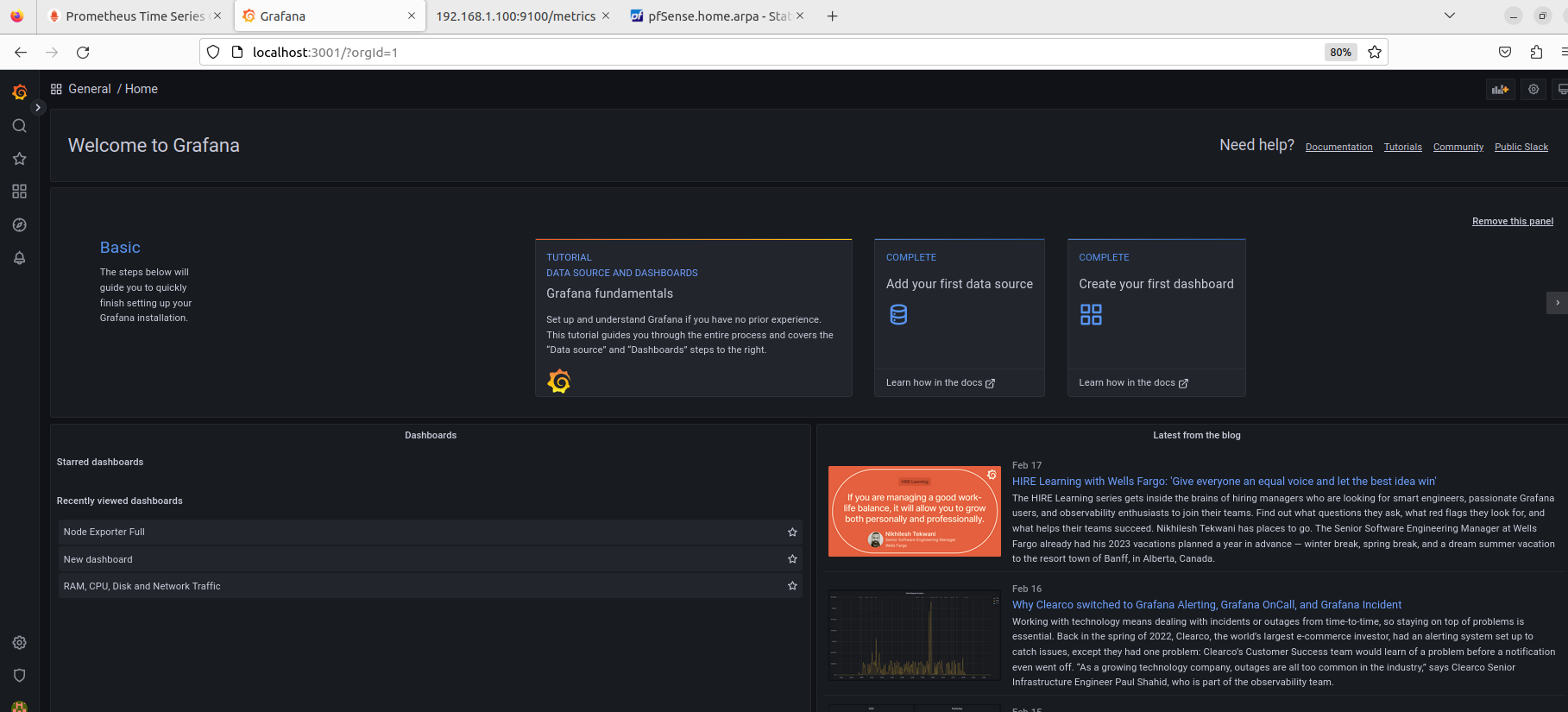This screenshot has width=1568, height=712.
Task: Click the Create your first dashboard card title
Action: [x=1156, y=284]
